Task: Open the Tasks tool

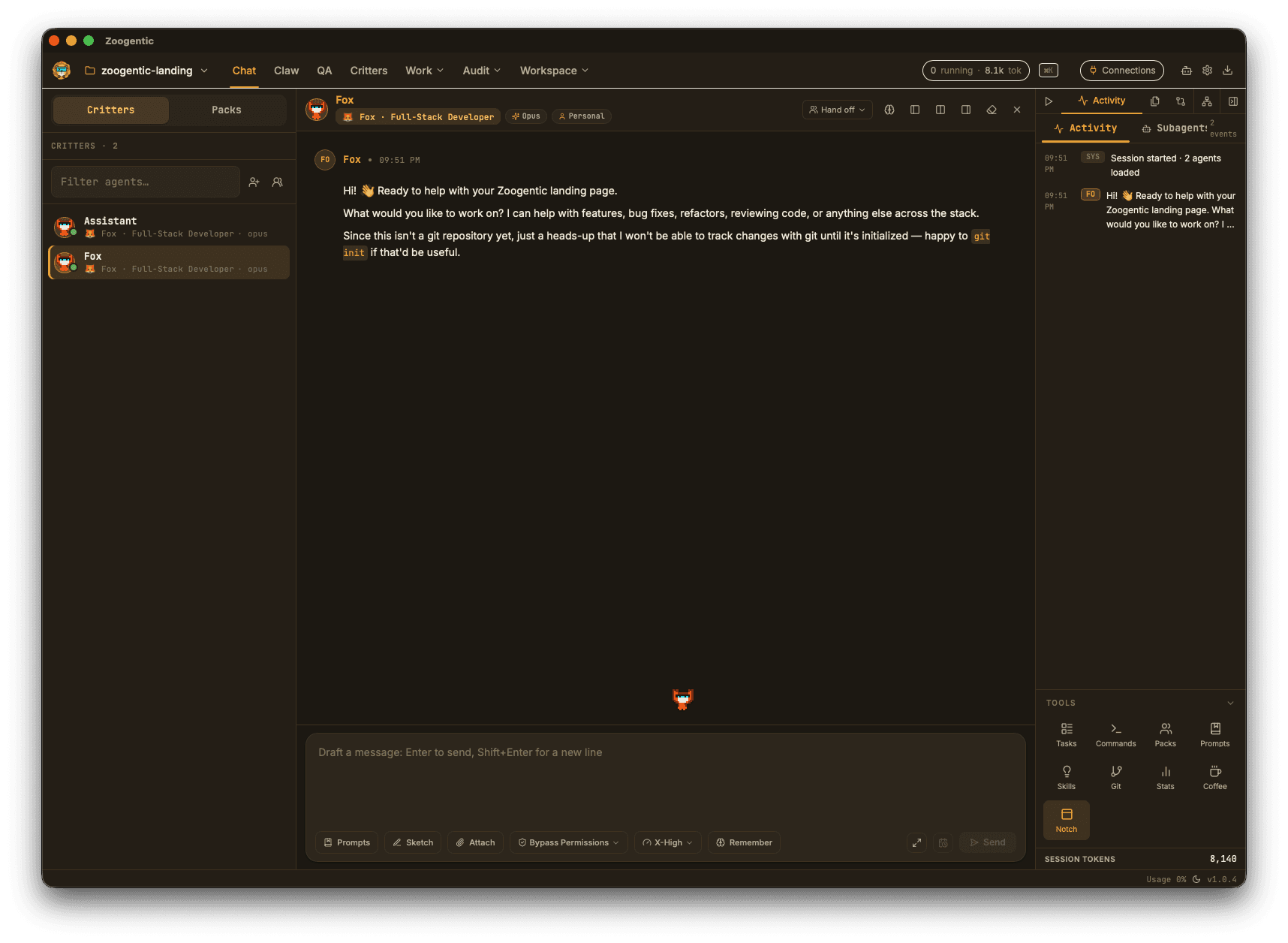Action: point(1067,735)
